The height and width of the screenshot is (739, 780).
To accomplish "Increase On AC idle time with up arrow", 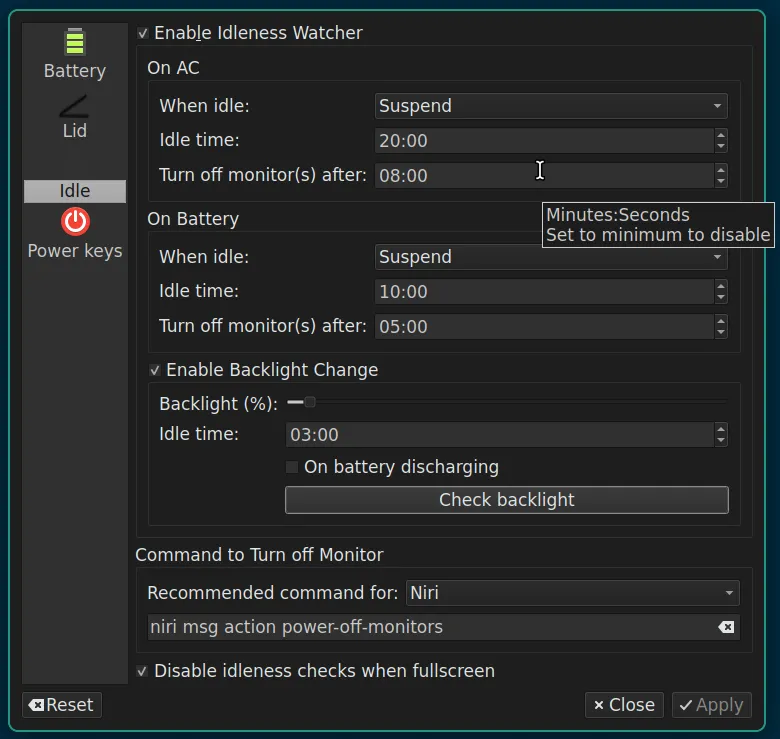I will tap(721, 135).
